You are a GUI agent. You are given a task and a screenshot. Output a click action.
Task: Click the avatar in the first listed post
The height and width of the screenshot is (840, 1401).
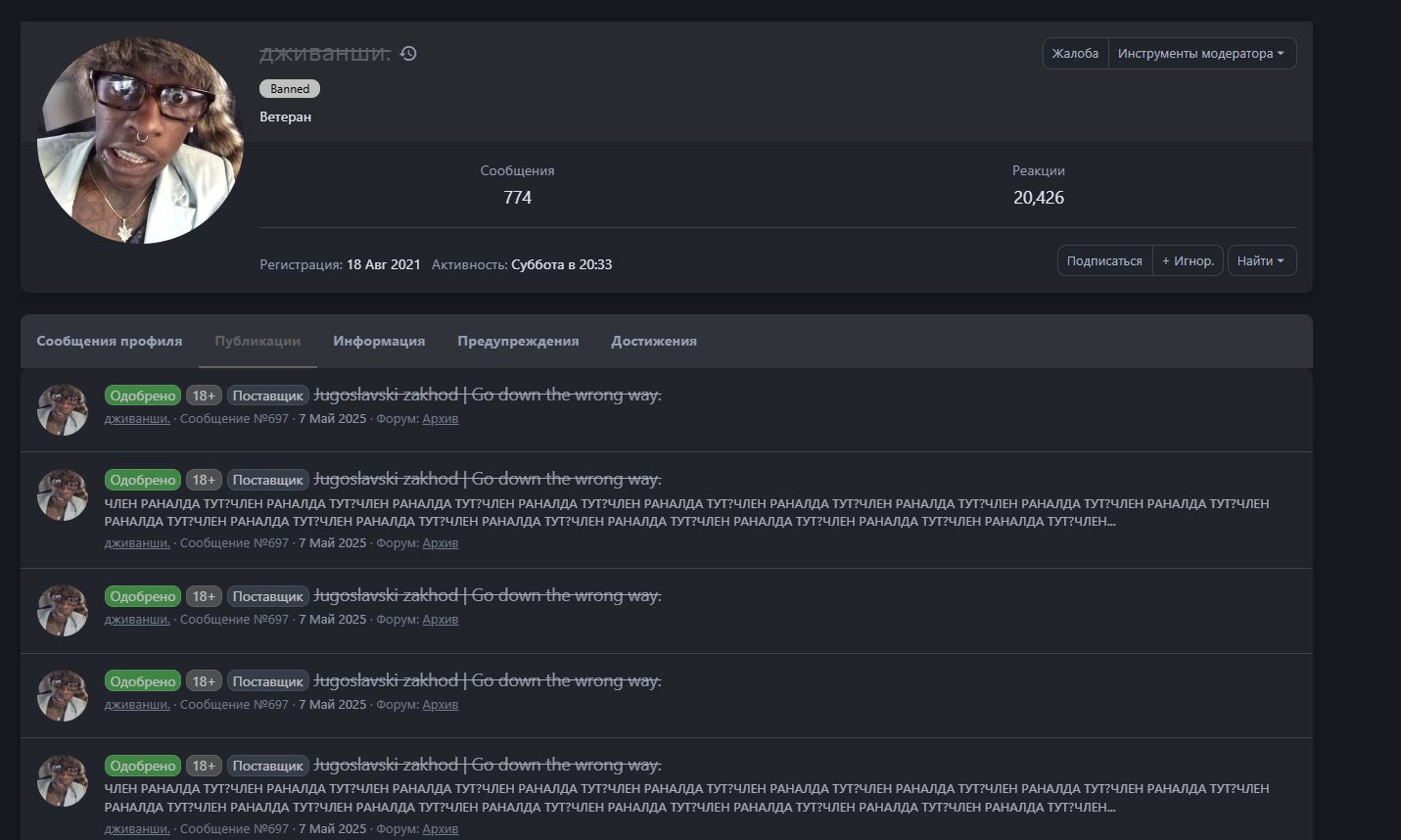pos(63,409)
